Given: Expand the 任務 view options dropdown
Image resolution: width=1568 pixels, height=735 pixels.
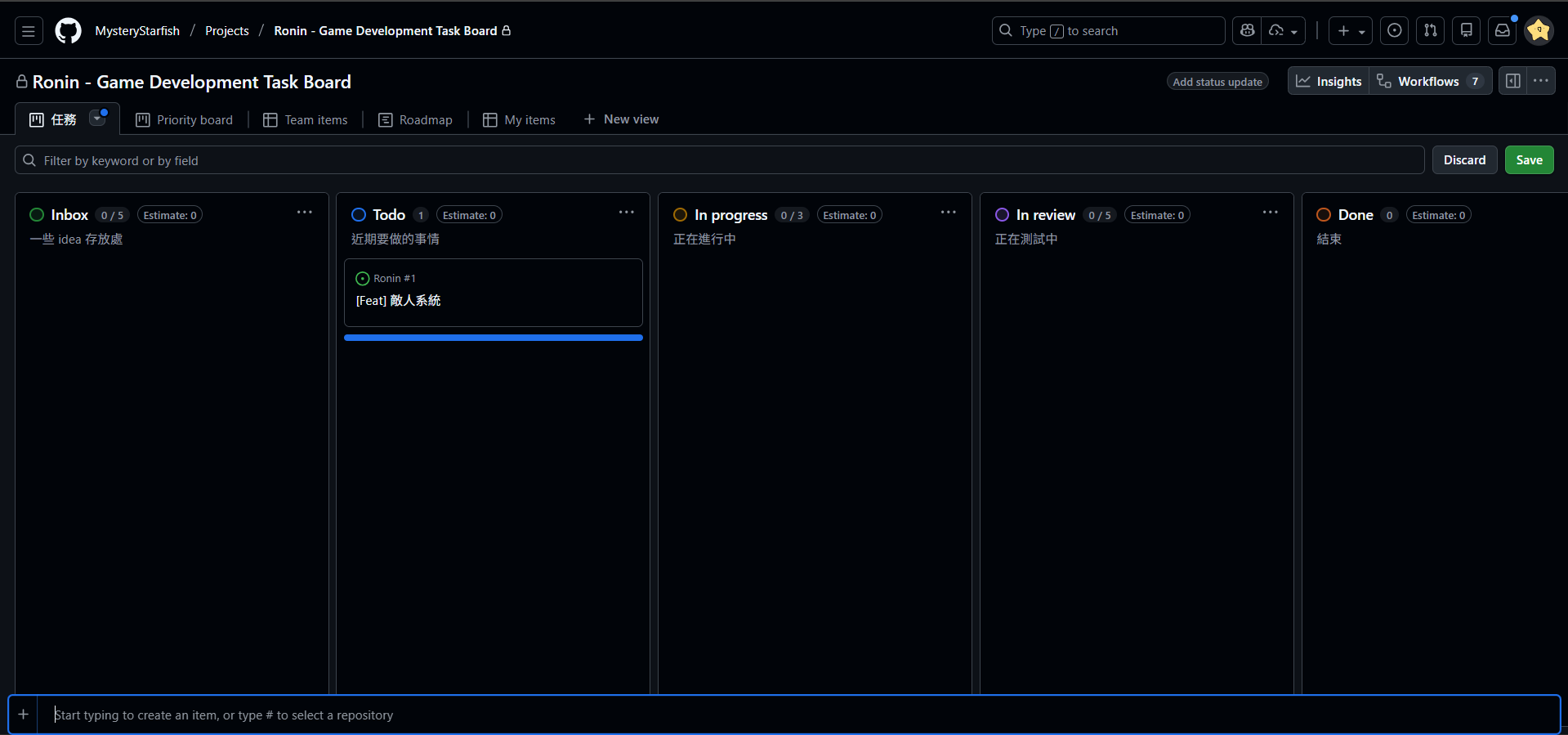Looking at the screenshot, I should [97, 119].
